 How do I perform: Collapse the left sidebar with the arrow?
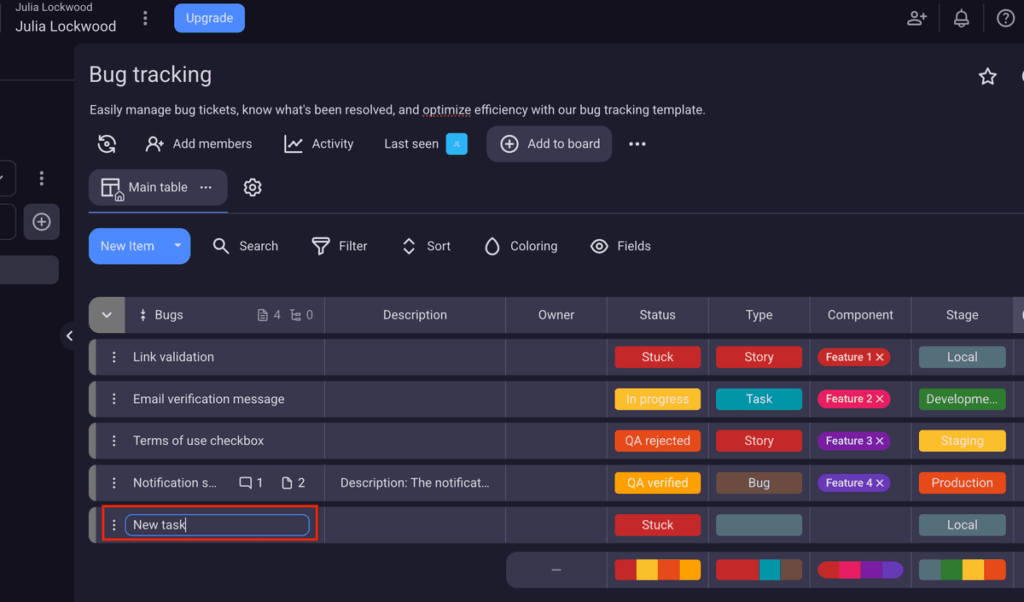69,336
